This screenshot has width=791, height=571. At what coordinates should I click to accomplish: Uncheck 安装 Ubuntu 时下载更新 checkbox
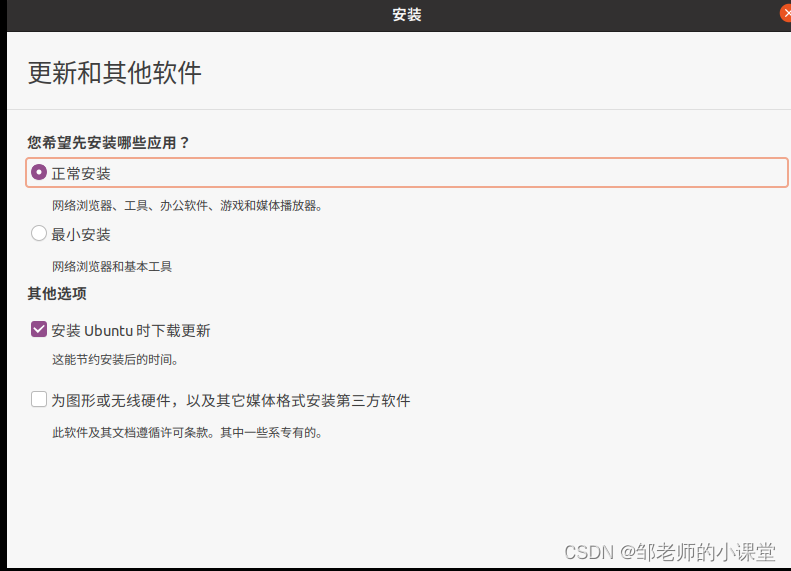click(x=39, y=329)
